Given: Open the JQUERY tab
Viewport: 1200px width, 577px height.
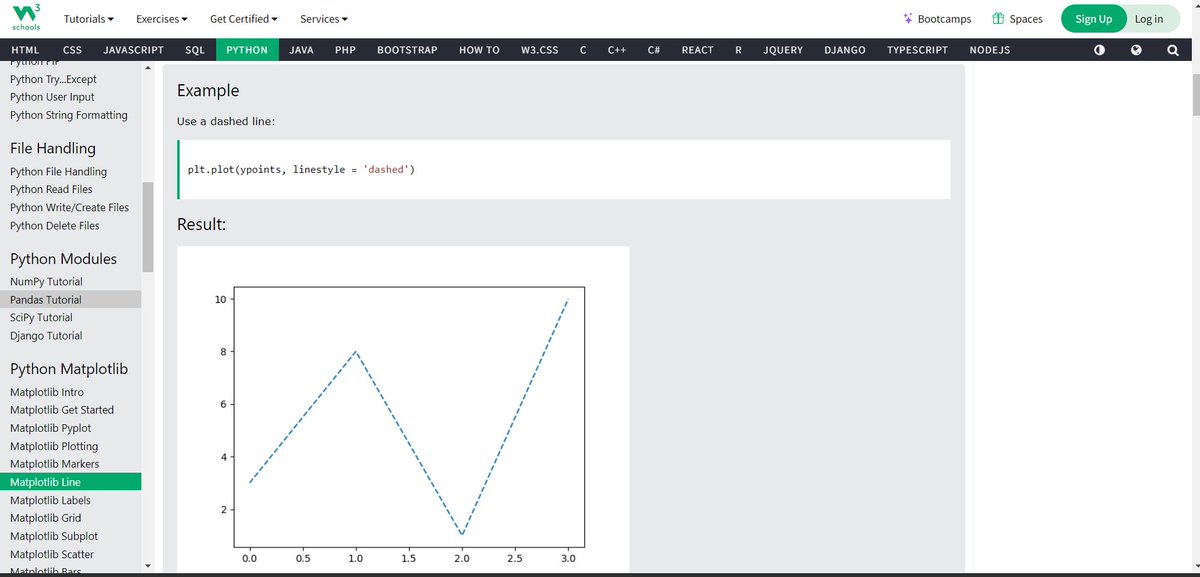Looking at the screenshot, I should pos(783,50).
